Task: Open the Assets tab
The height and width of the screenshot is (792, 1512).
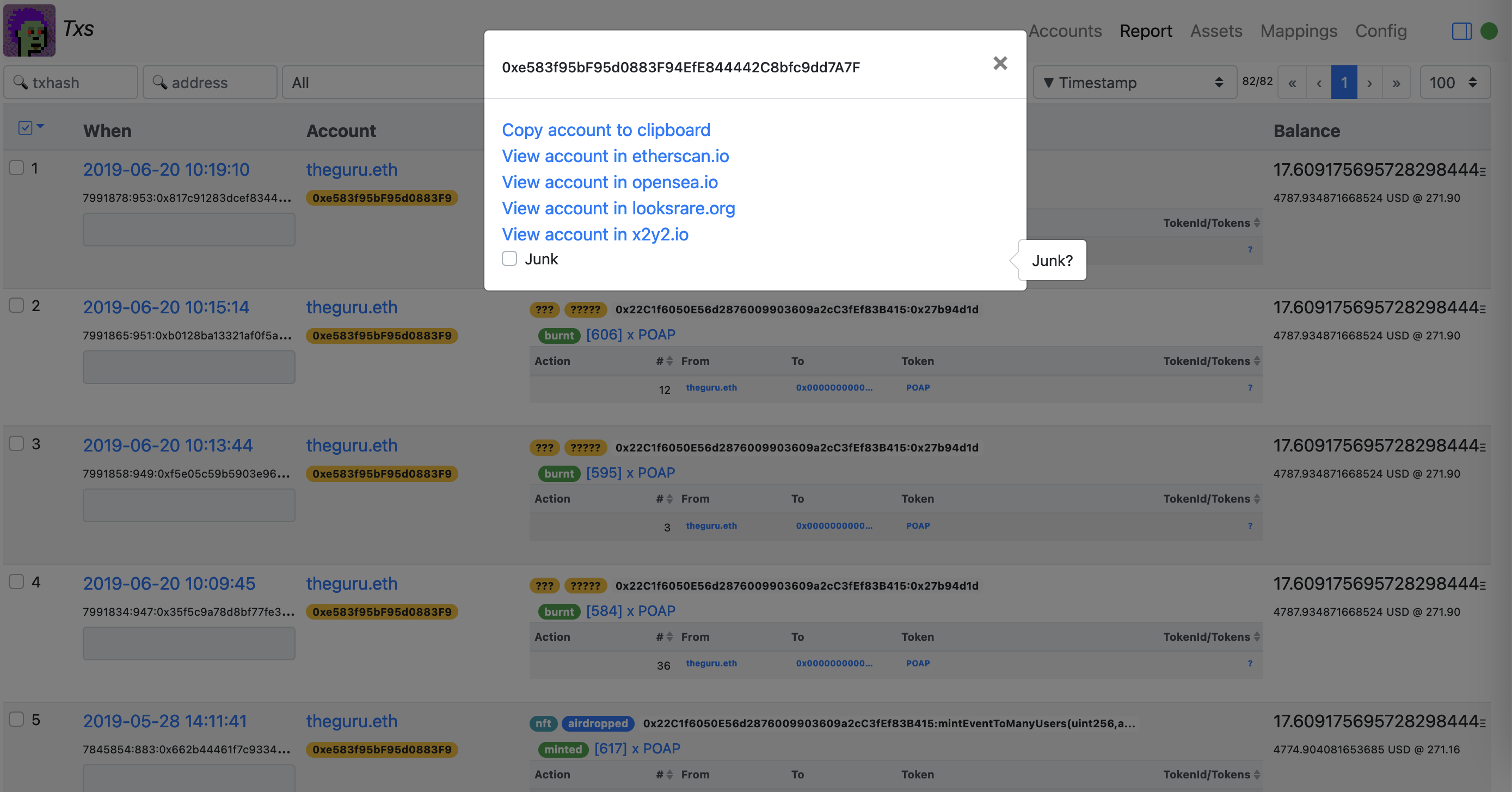Action: point(1215,31)
